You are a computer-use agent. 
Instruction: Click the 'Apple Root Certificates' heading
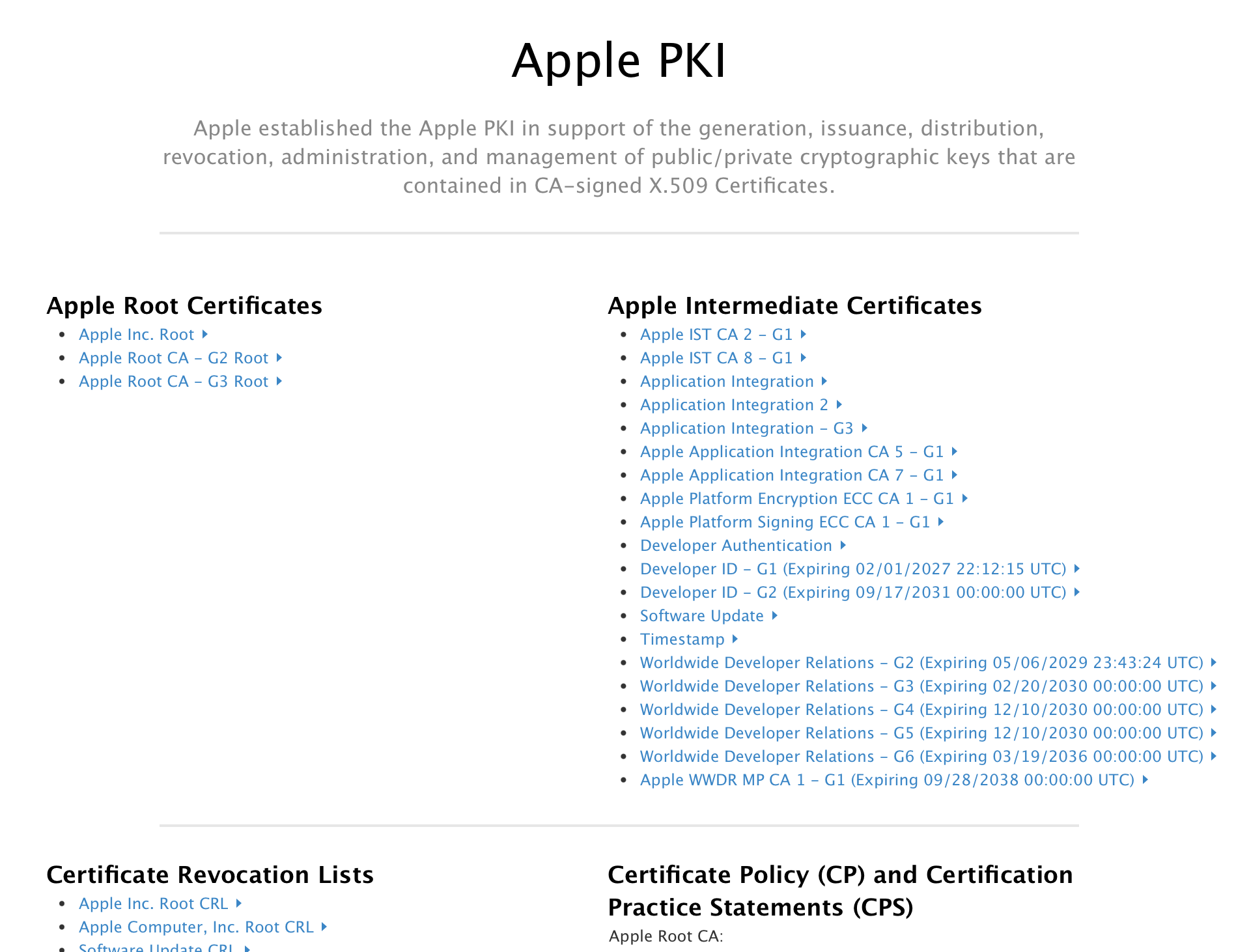point(184,305)
